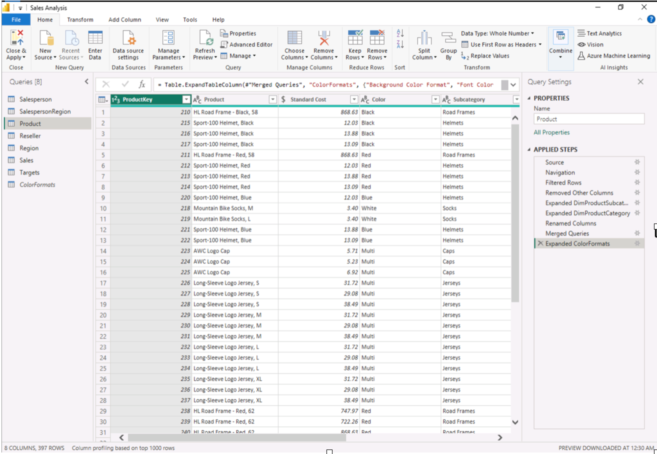Click the Remove Rows icon
657x454 pixels.
(377, 38)
